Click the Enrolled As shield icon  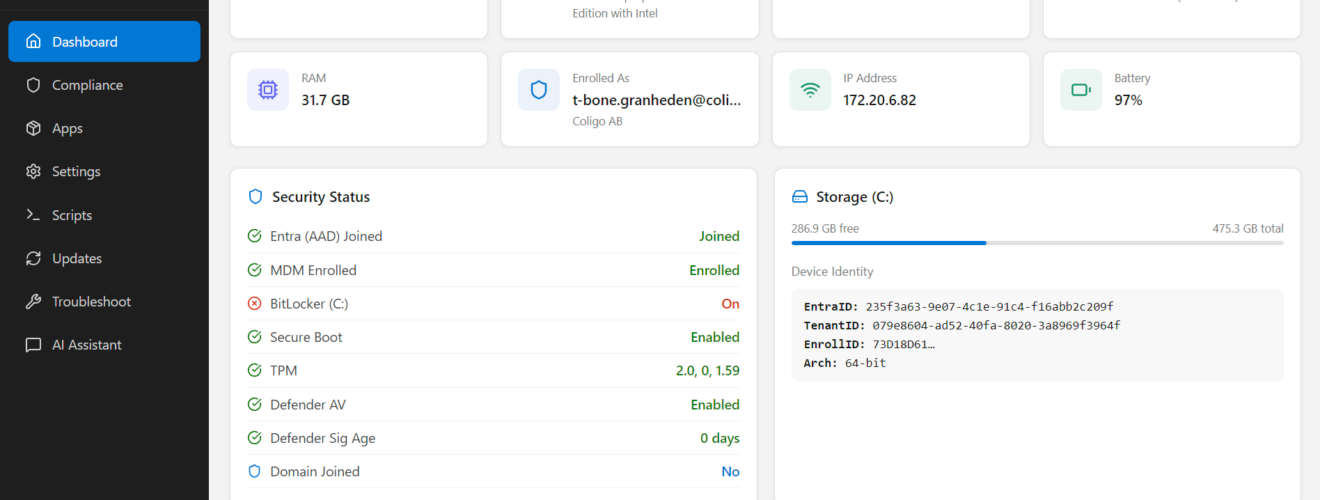[539, 90]
